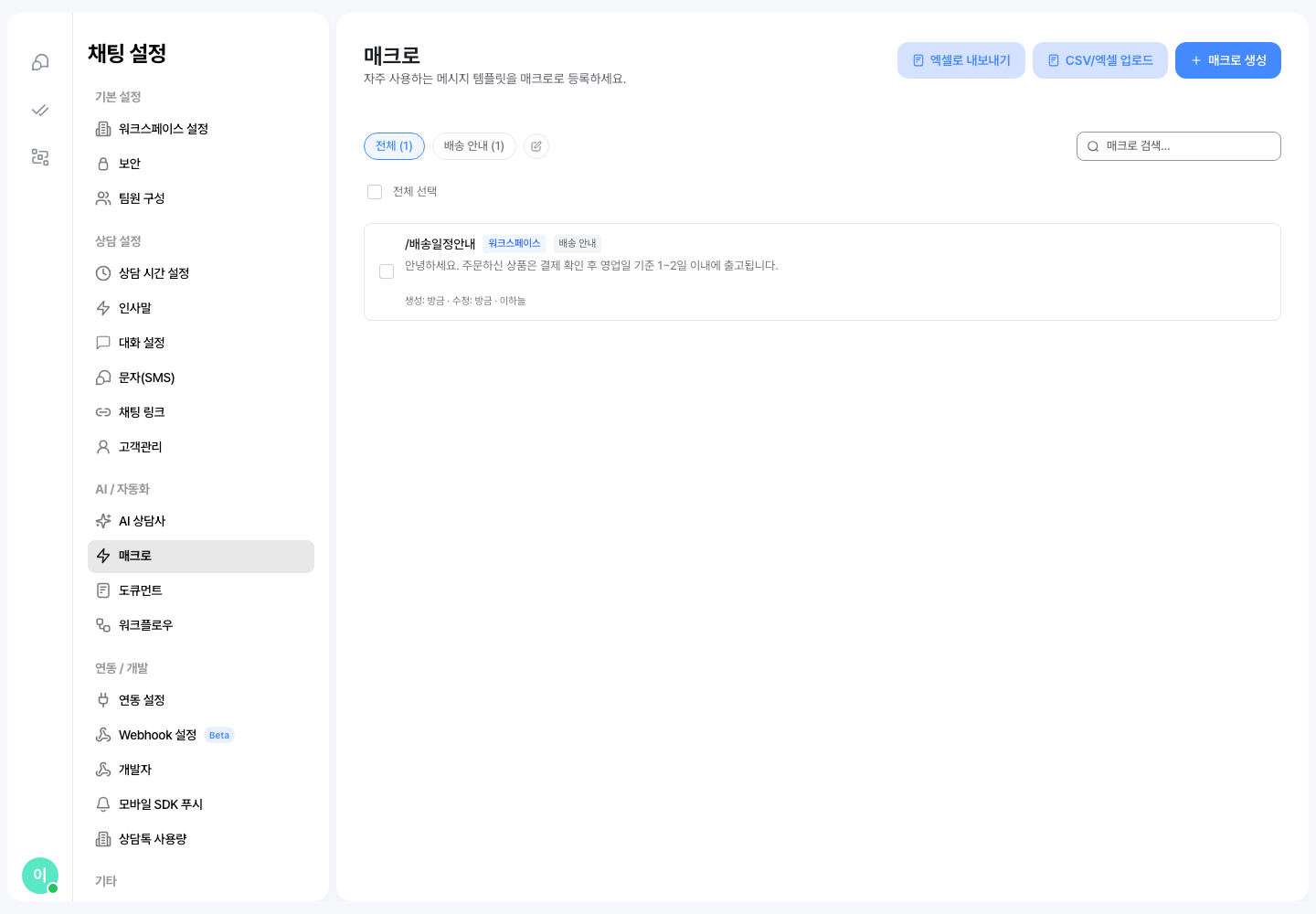The width and height of the screenshot is (1316, 914).
Task: Click the 워크스페이스 tag on the macro
Action: (515, 243)
